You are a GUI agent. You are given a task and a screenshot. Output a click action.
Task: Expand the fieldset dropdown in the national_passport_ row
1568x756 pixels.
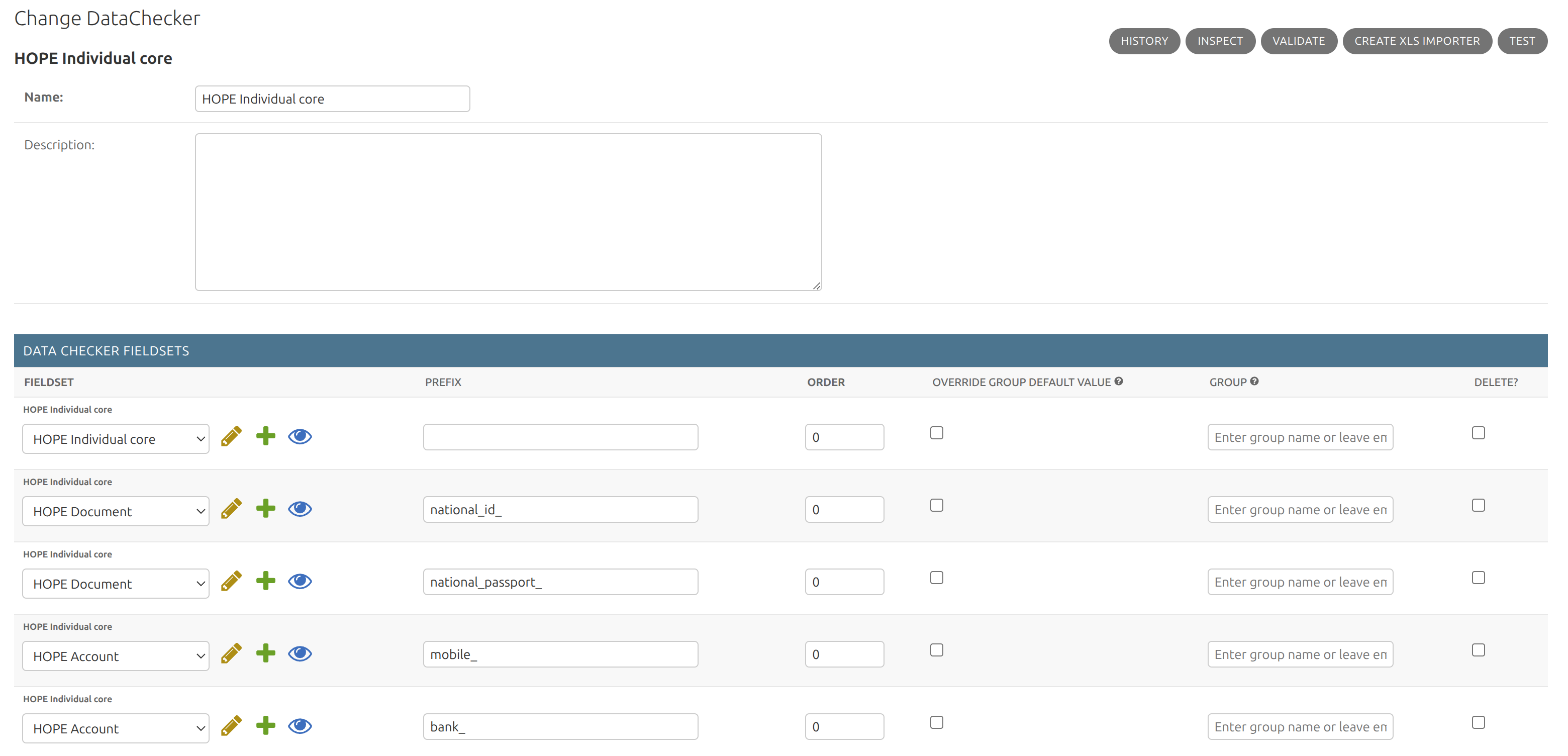[116, 584]
